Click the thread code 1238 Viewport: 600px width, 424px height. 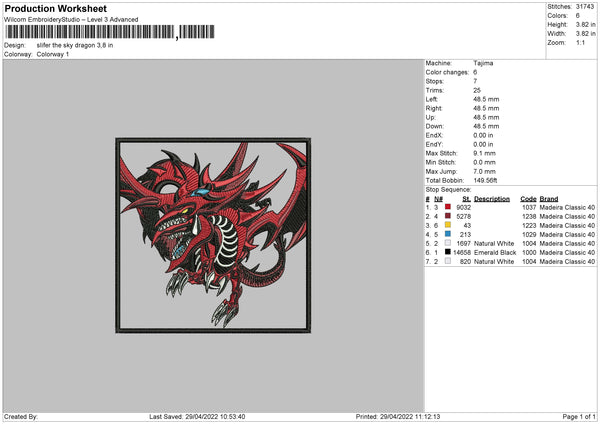529,217
